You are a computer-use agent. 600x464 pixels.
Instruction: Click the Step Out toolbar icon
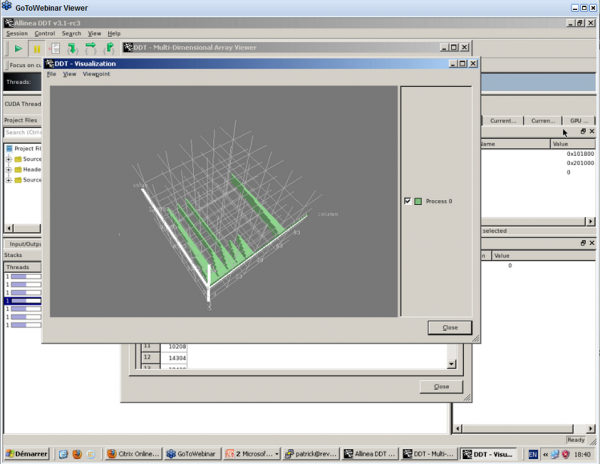pos(108,47)
